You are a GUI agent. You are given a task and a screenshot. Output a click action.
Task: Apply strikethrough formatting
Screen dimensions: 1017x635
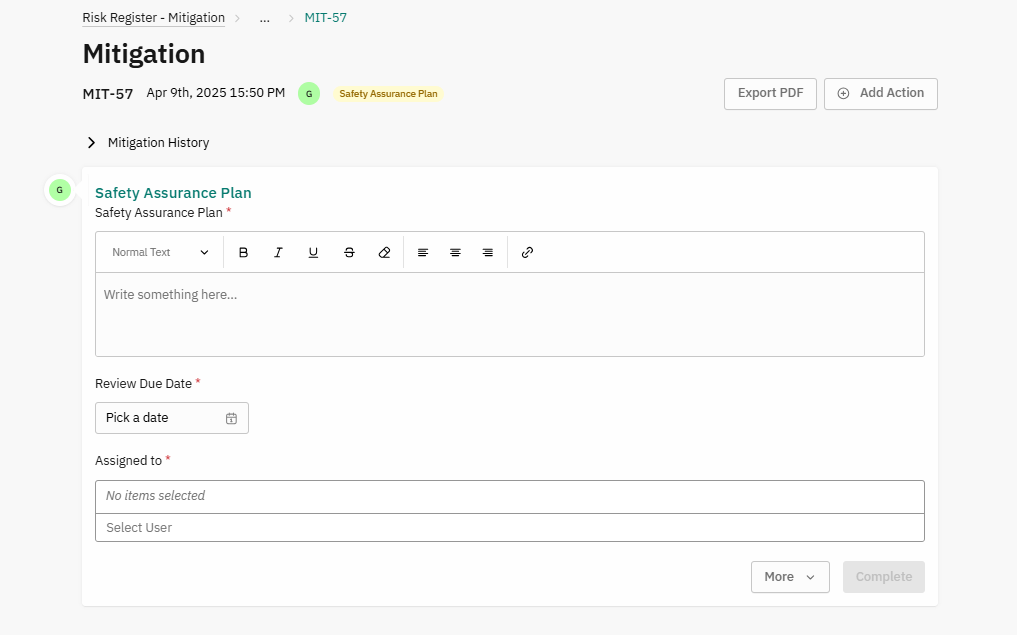click(x=349, y=252)
